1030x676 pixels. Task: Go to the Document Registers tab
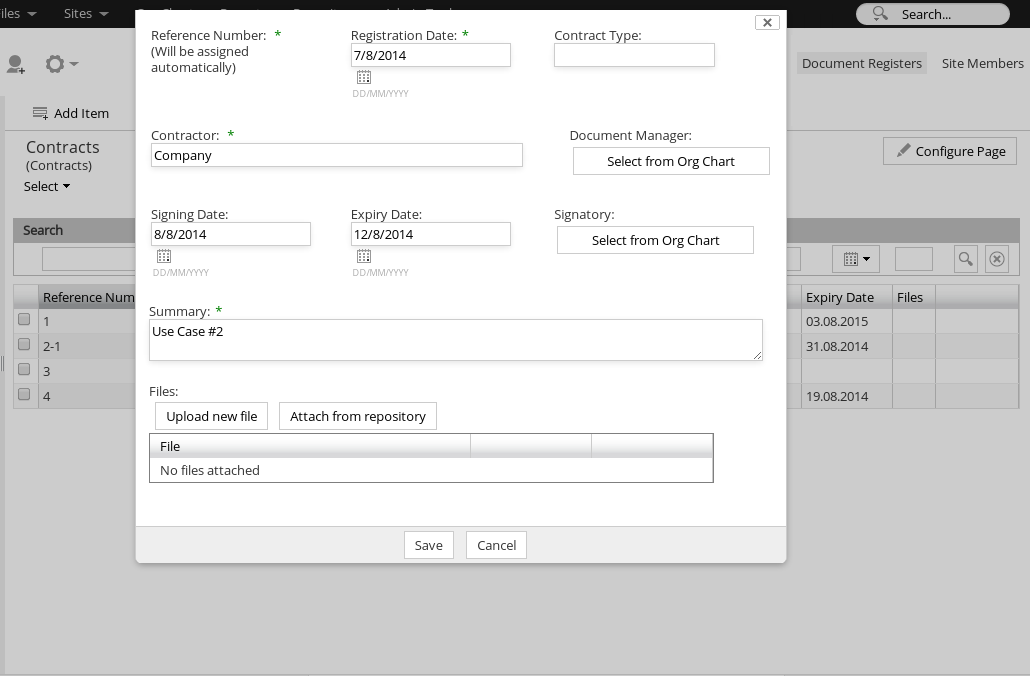click(861, 63)
